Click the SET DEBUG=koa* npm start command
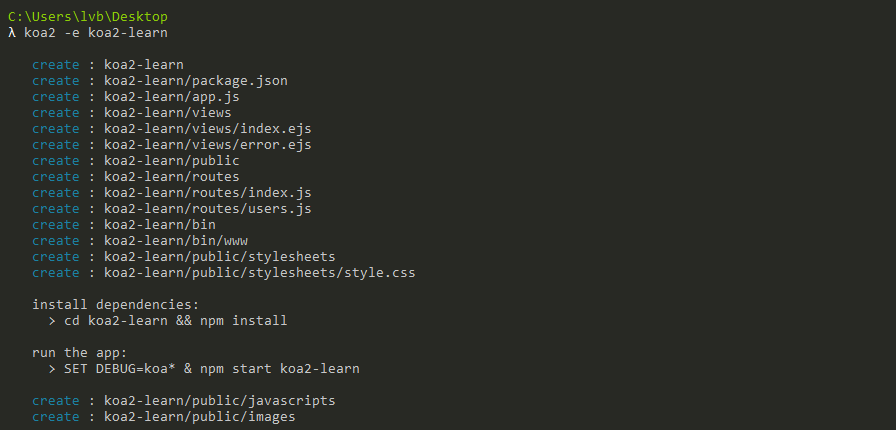 tap(212, 369)
